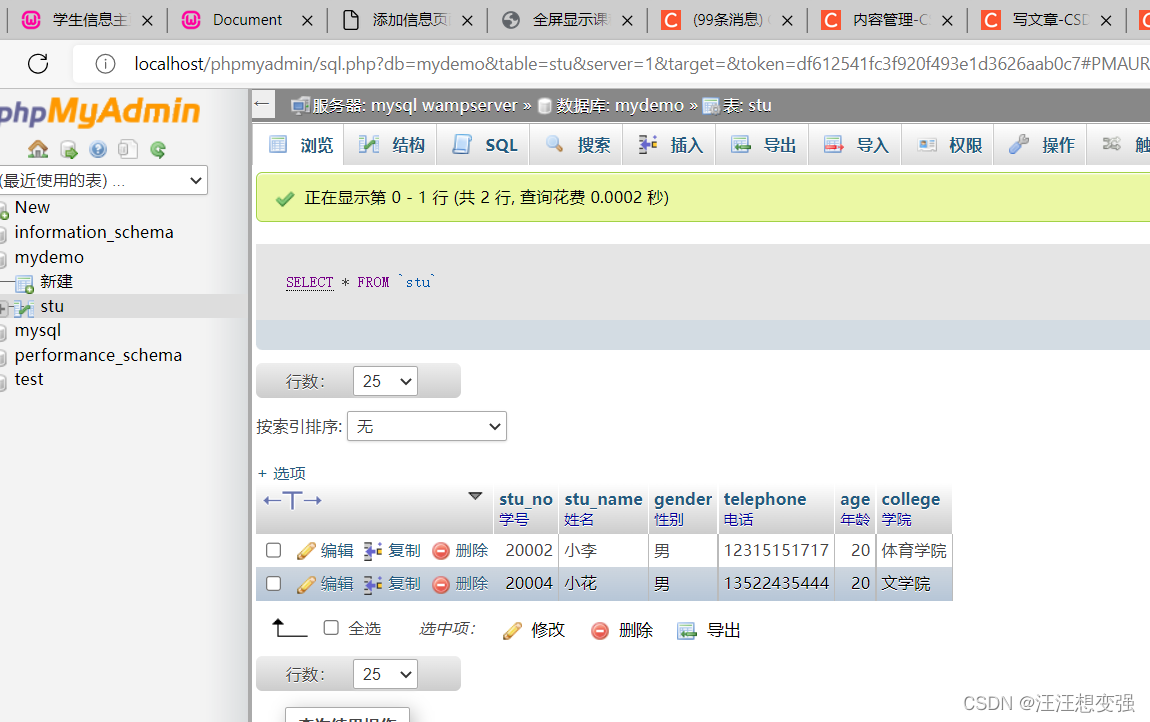Tick the checkbox for row 20002

coord(274,550)
